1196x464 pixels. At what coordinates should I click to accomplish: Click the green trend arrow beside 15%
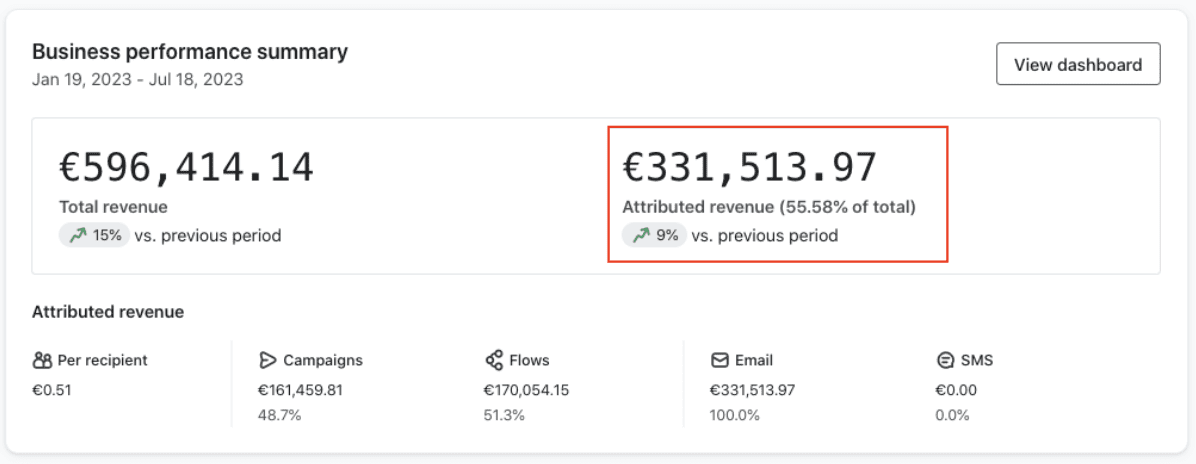coord(78,236)
